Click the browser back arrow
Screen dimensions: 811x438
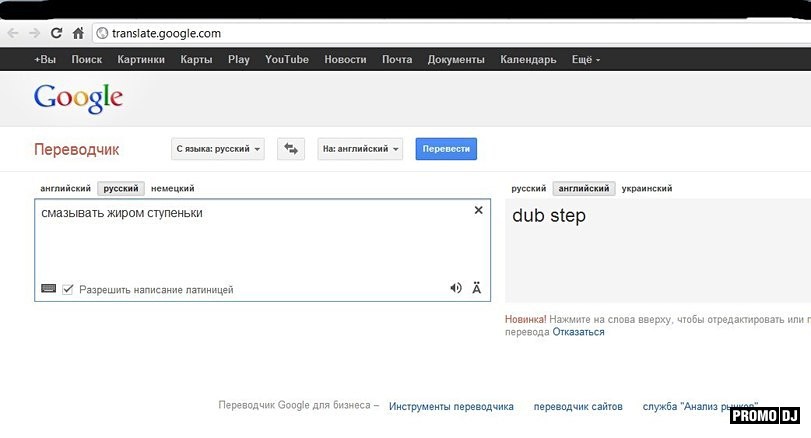click(x=13, y=34)
